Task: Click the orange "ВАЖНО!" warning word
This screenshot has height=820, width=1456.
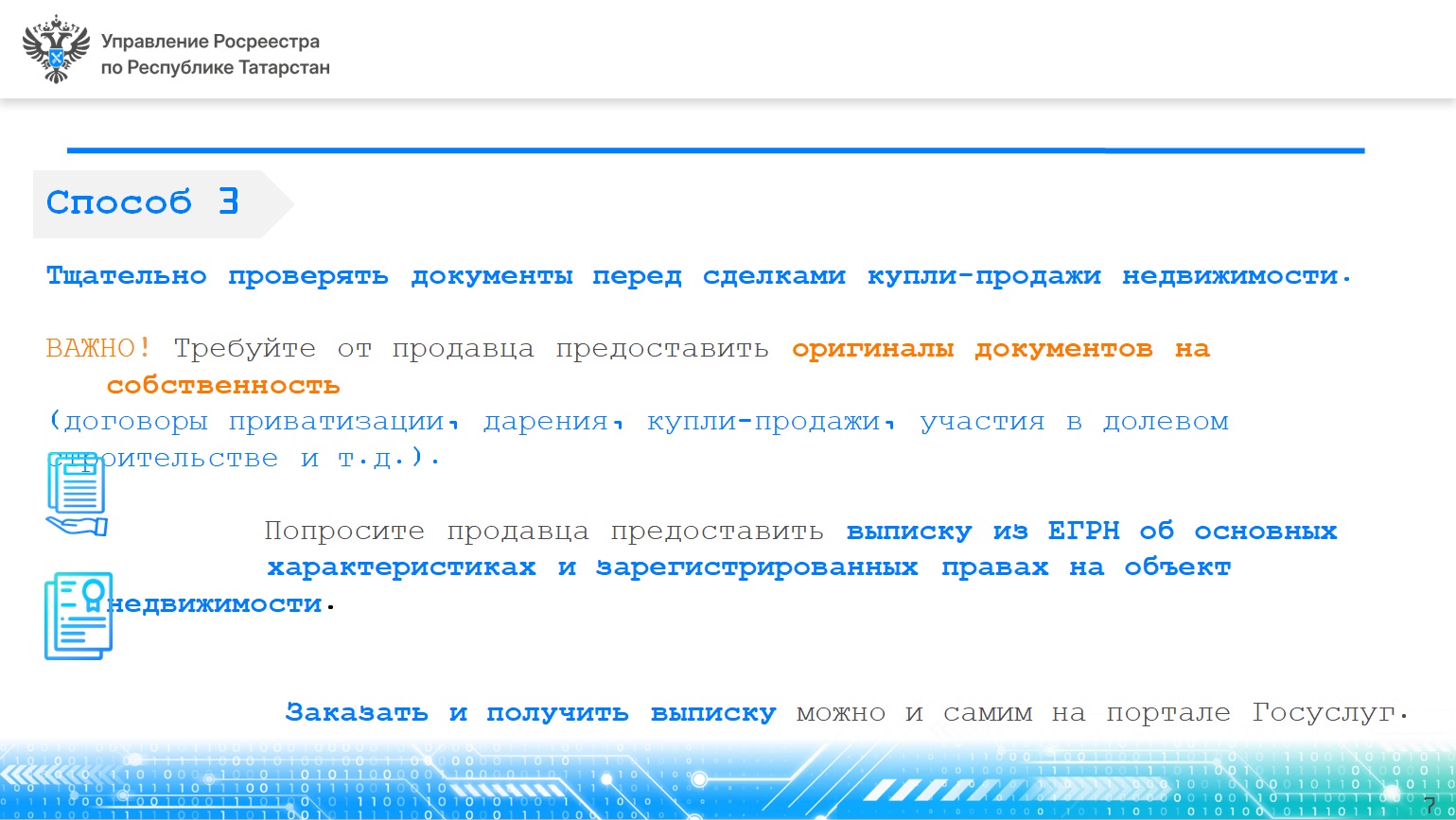Action: (x=98, y=349)
